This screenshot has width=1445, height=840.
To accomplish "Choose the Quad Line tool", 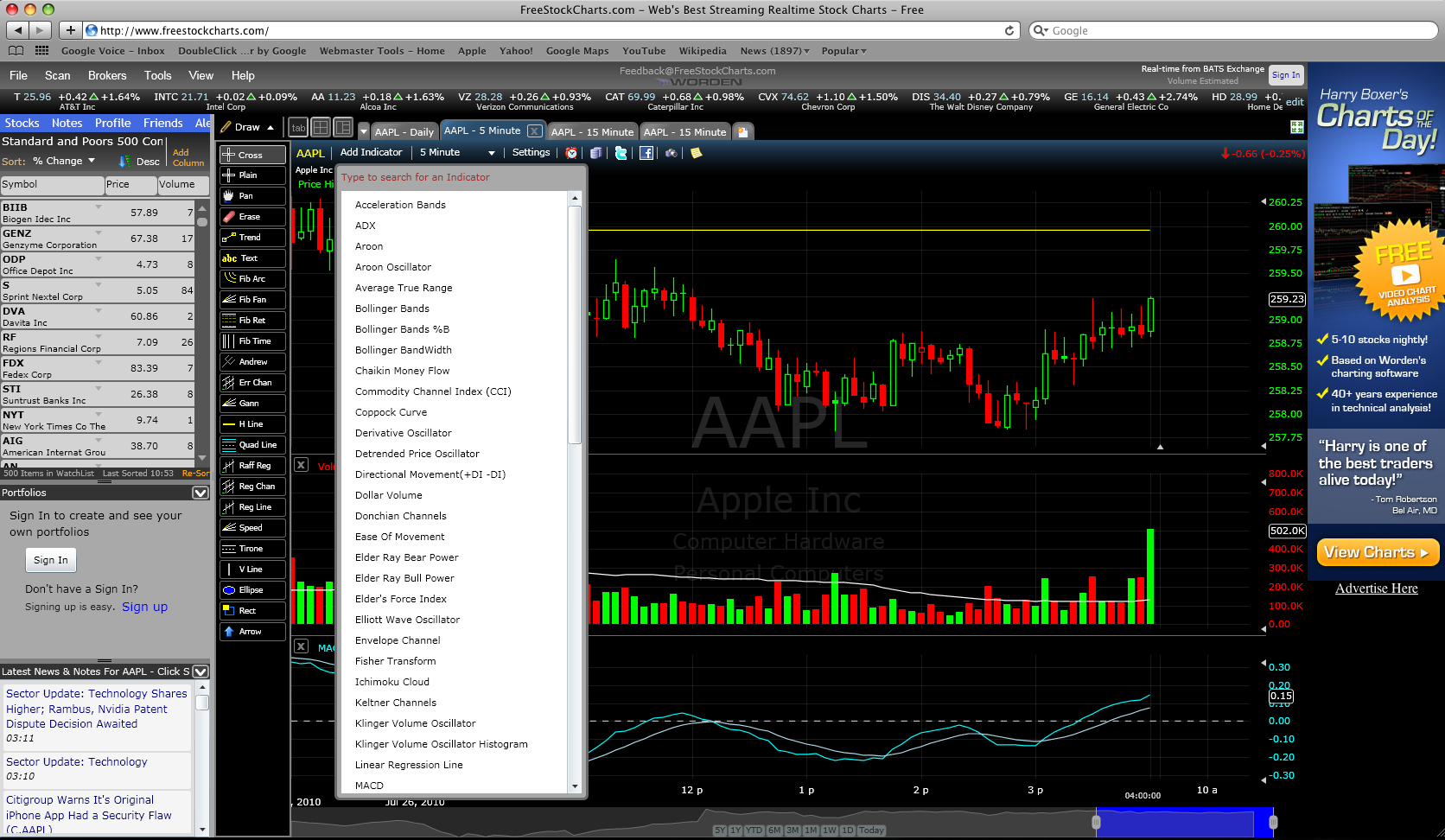I will click(x=252, y=445).
